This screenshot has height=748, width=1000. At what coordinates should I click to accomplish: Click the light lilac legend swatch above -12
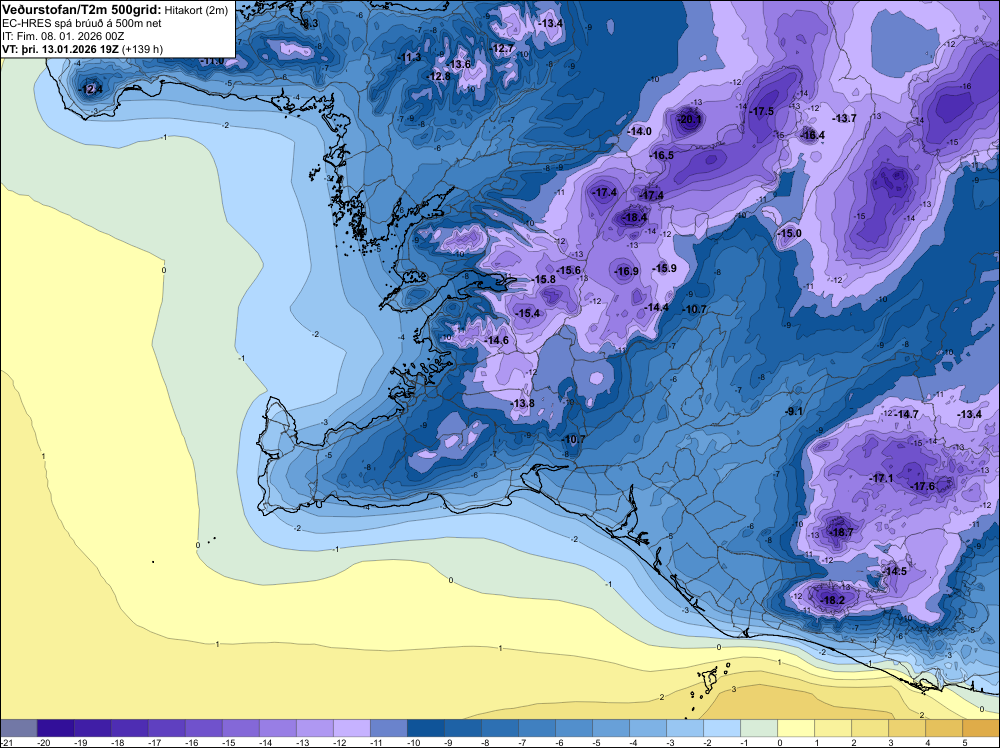pos(351,728)
